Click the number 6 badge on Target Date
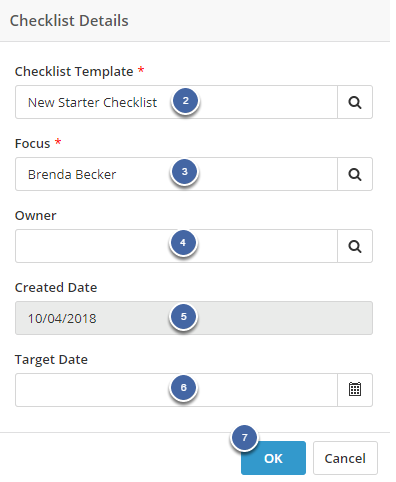This screenshot has width=396, height=482. pyautogui.click(x=183, y=388)
